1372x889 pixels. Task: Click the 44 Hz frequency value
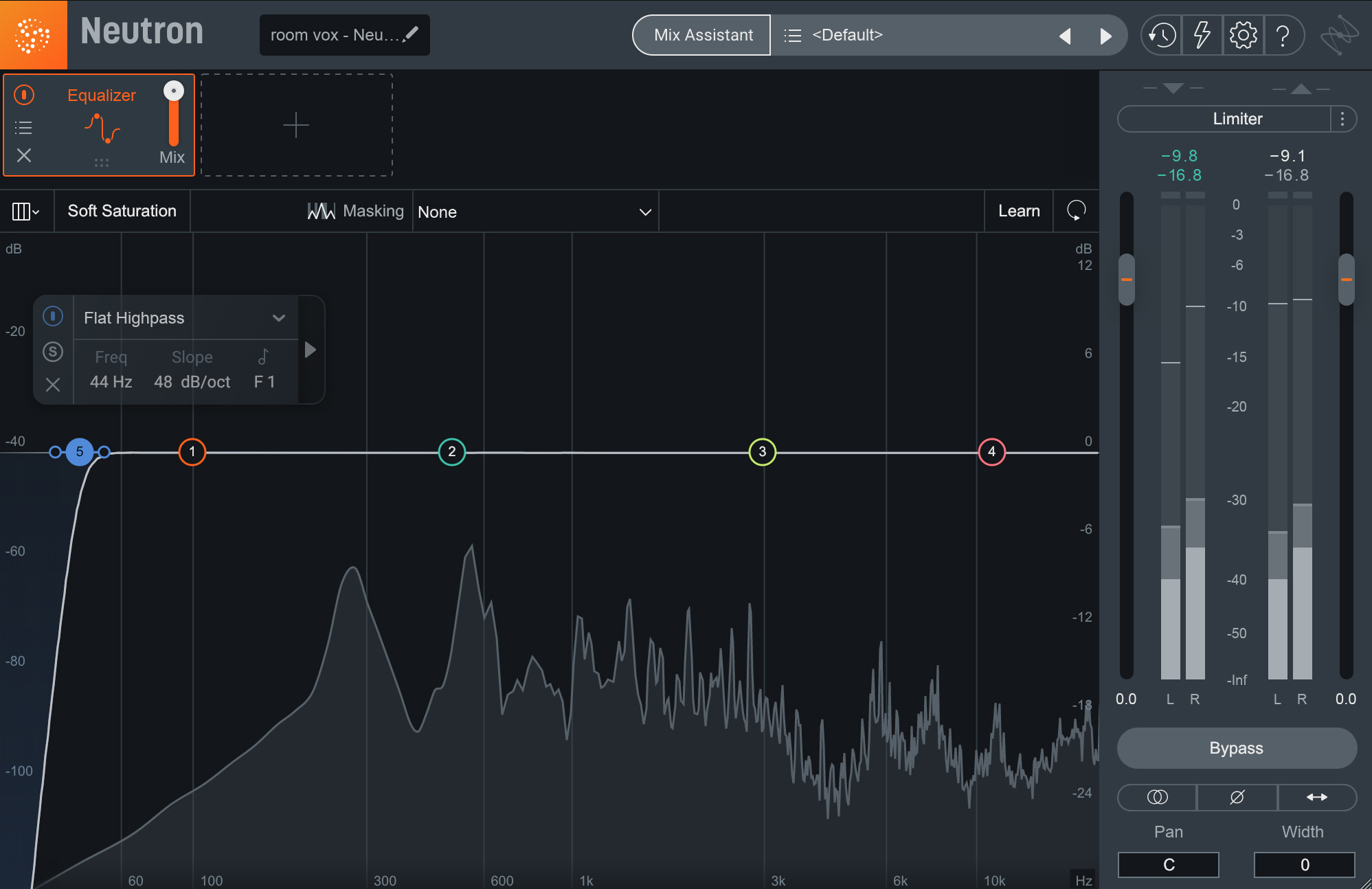tap(111, 382)
